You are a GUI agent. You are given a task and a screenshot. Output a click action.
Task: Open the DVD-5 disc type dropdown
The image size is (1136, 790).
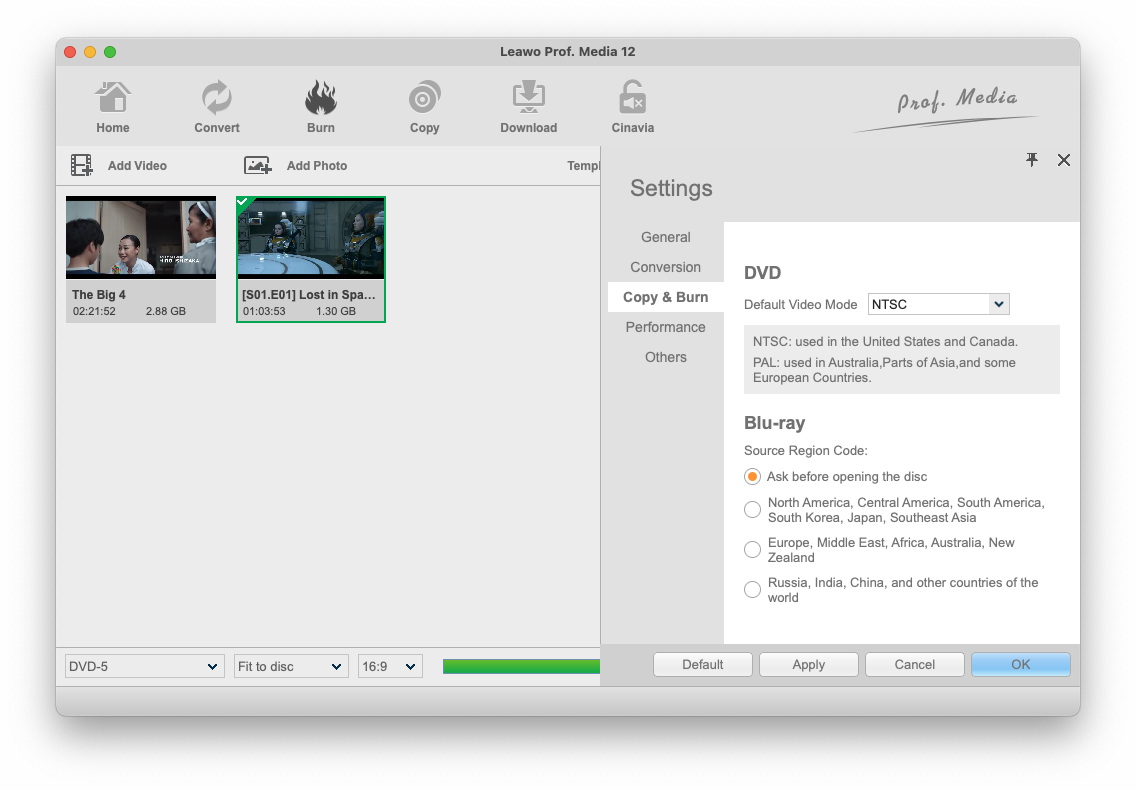coord(144,667)
